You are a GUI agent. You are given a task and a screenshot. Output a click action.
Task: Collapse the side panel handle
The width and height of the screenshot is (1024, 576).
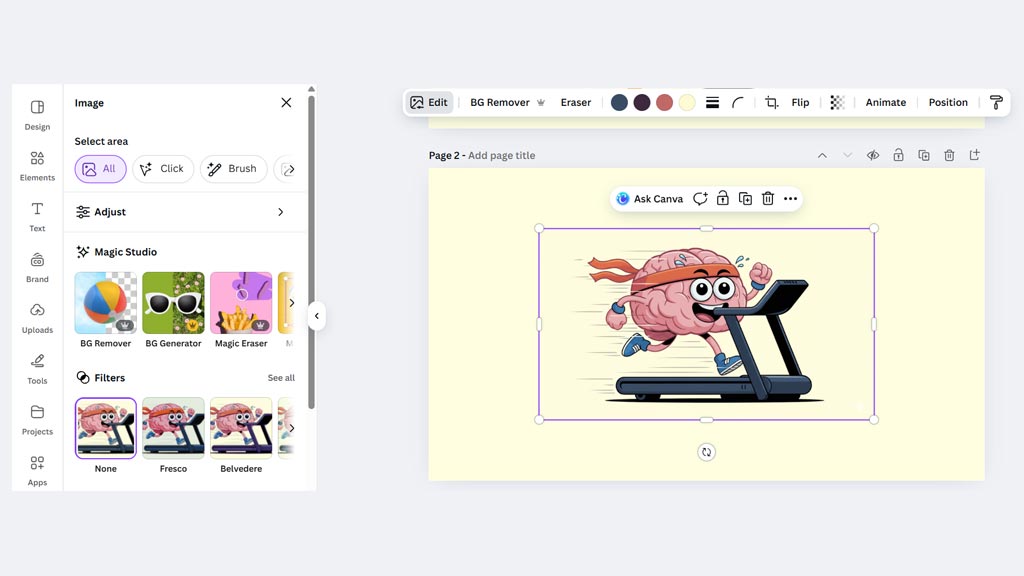tap(317, 316)
